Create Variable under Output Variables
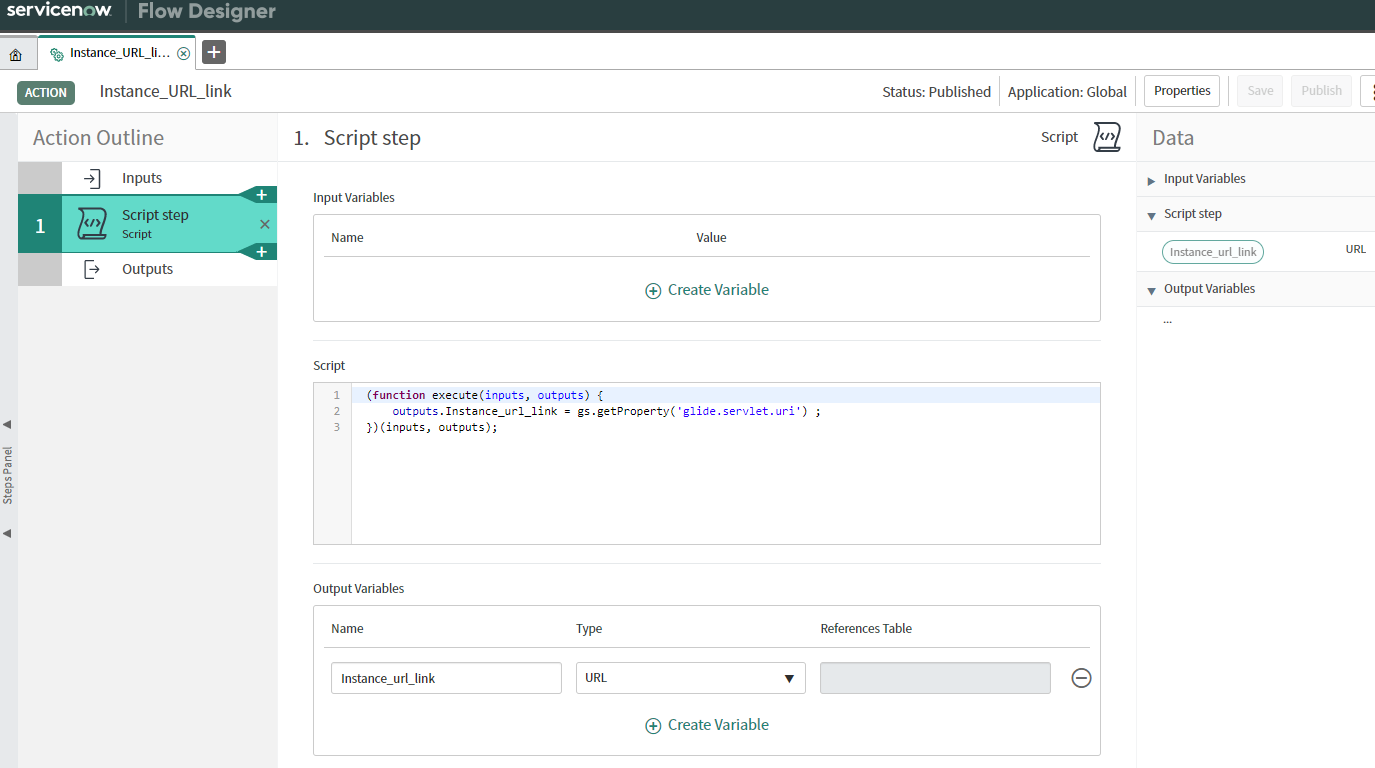 point(707,725)
